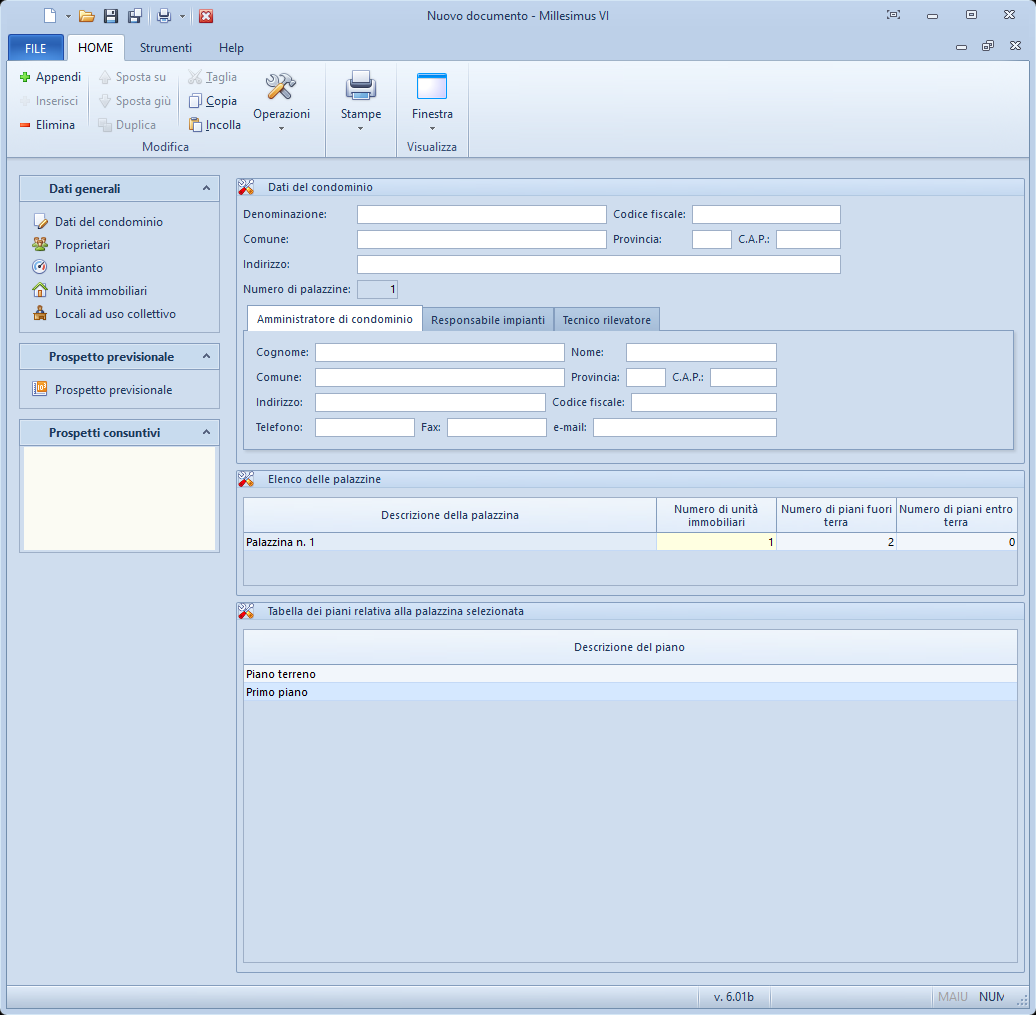The image size is (1036, 1015).
Task: Select the Palazzina n. 1 row
Action: [x=450, y=543]
